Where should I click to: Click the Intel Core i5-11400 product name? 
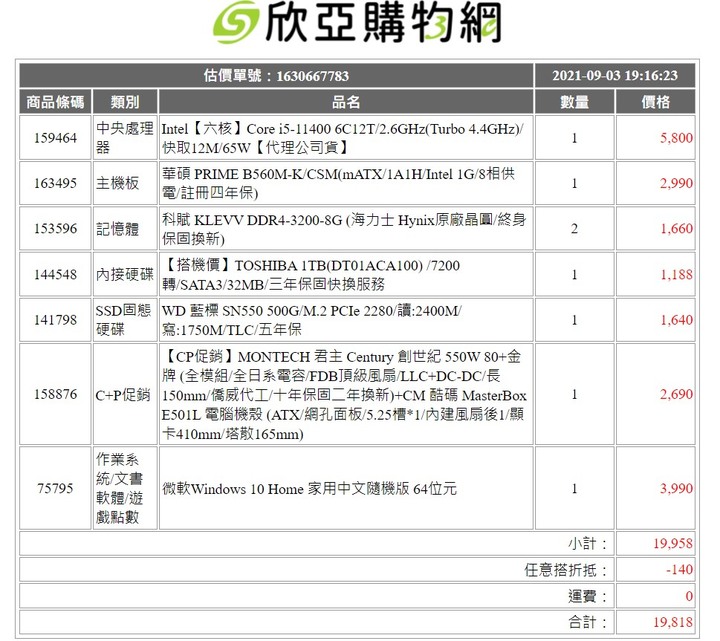click(342, 138)
